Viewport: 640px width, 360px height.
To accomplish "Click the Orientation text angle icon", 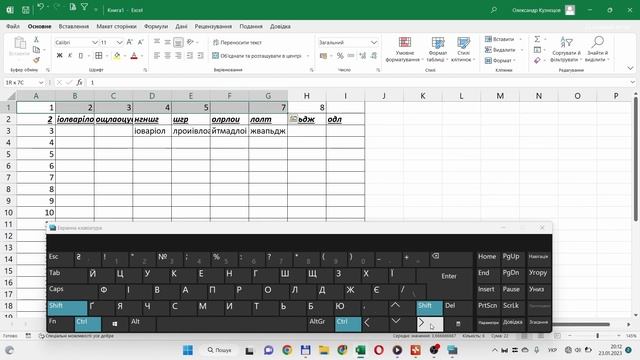I will point(190,42).
